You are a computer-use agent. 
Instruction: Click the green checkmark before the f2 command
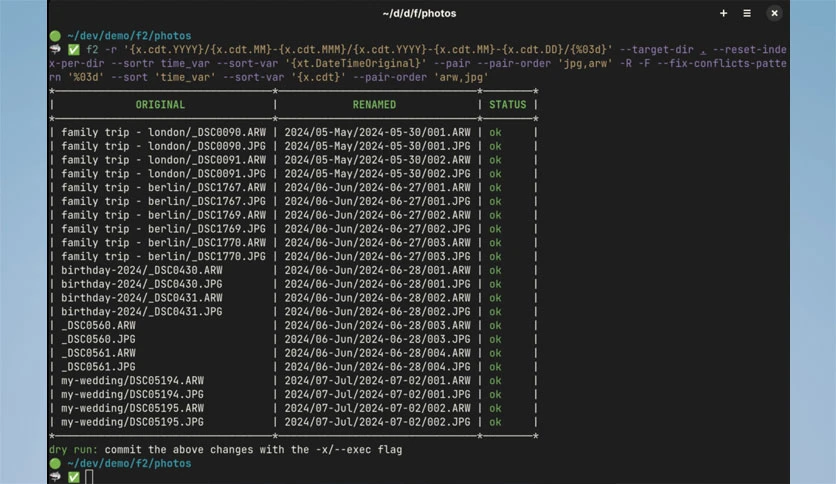74,50
